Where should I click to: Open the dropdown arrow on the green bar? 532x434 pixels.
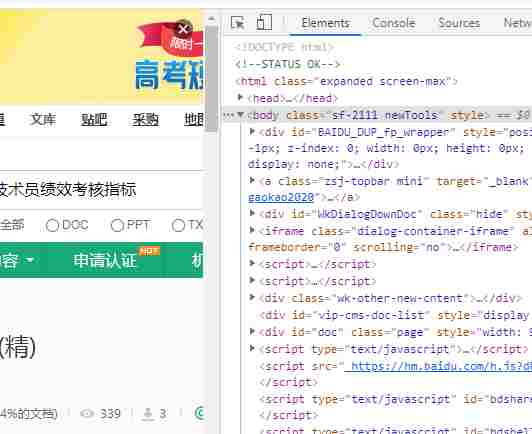coord(30,260)
